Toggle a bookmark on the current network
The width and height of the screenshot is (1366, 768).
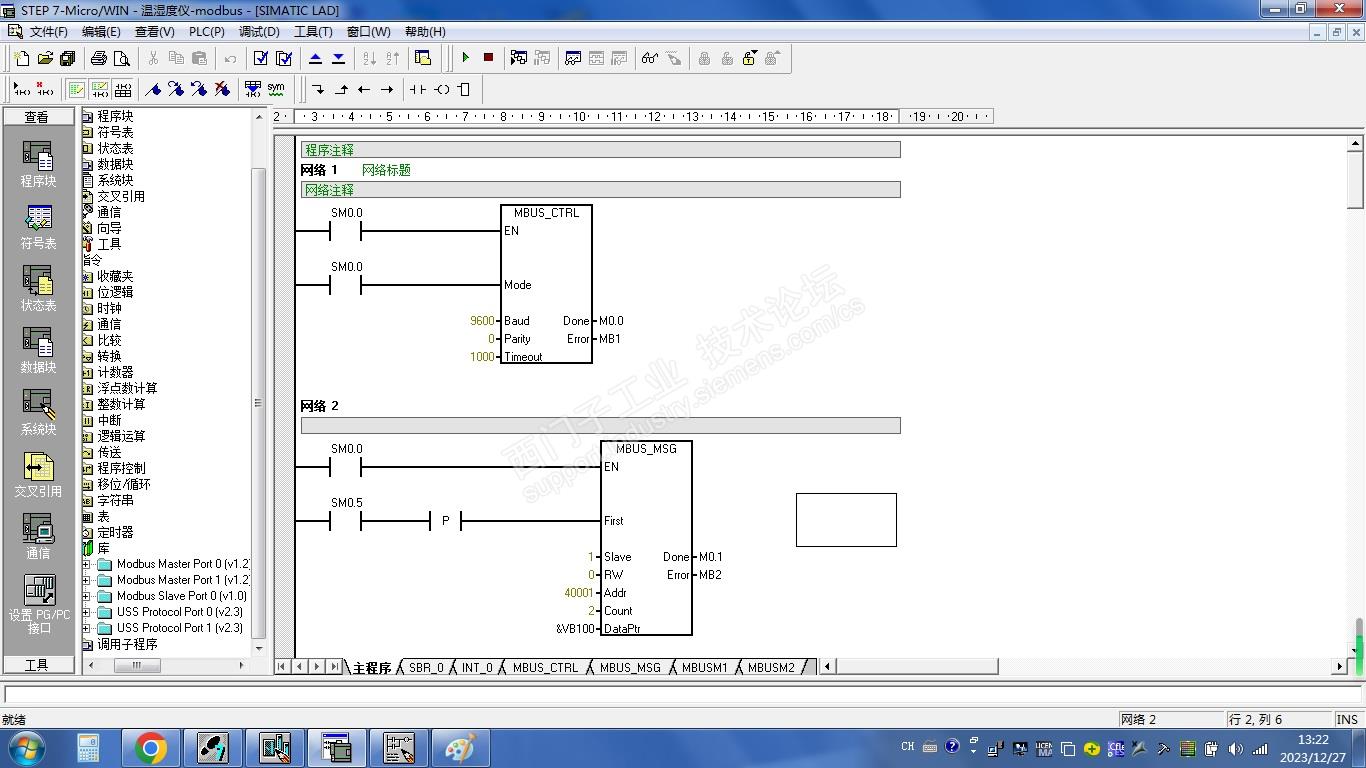[x=153, y=89]
